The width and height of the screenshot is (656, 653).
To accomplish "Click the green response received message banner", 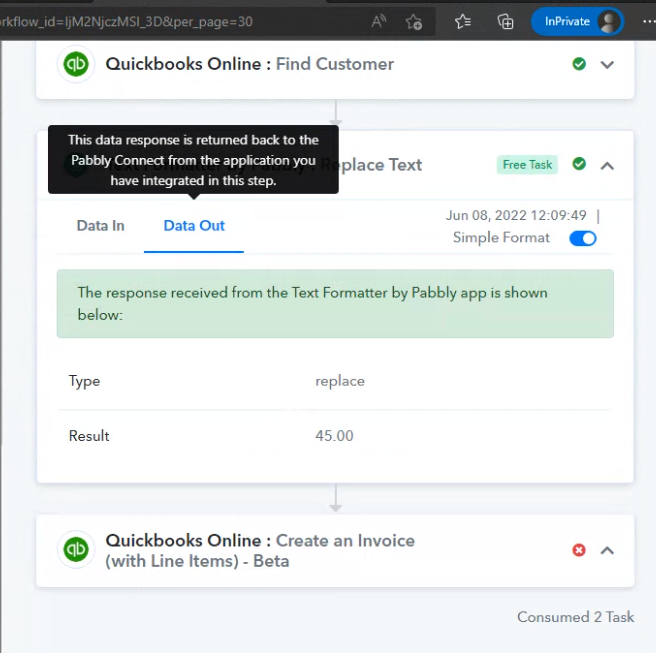I will (x=335, y=304).
